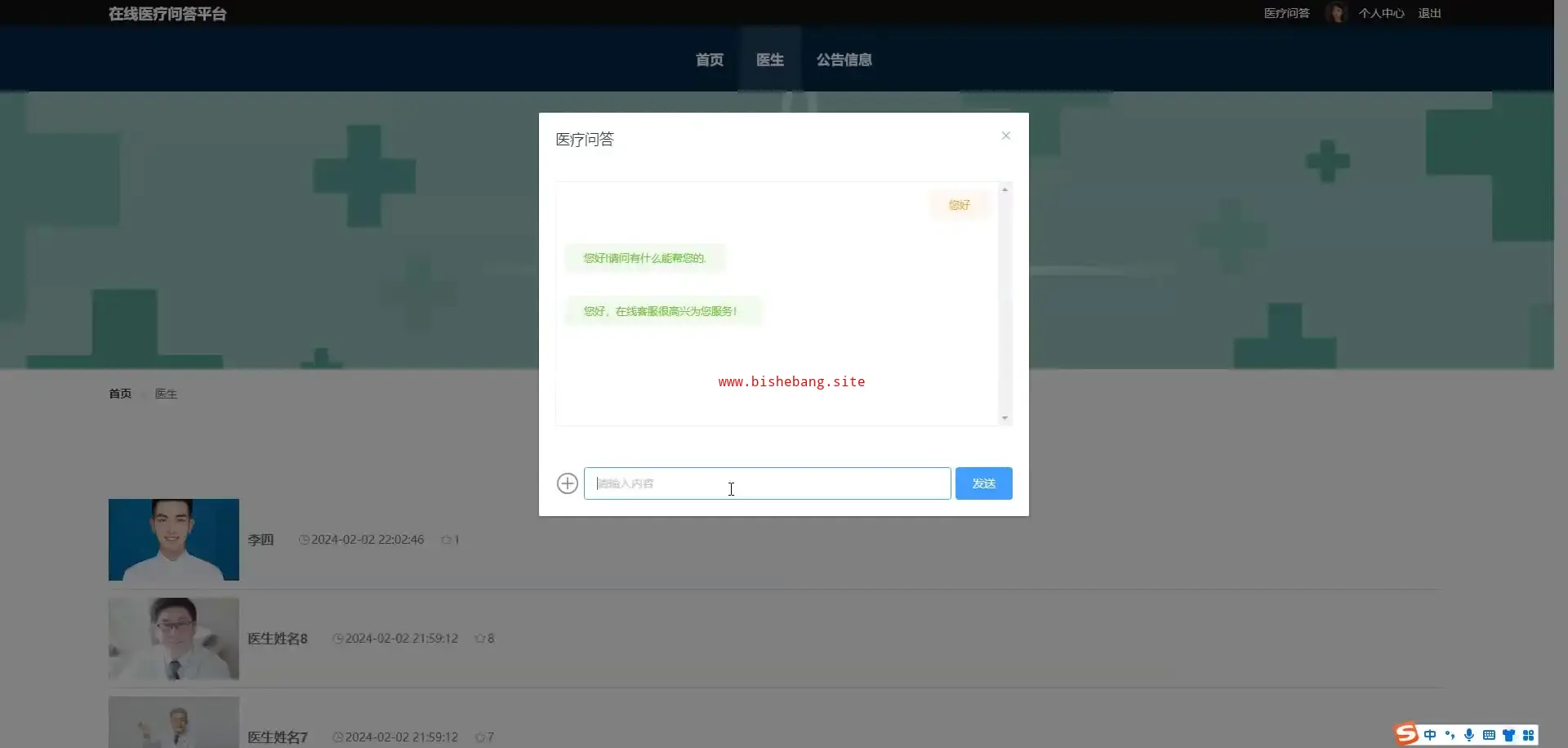The height and width of the screenshot is (748, 1568).
Task: Click timestamp 2024-02-02 22:02:46
Action: click(367, 540)
